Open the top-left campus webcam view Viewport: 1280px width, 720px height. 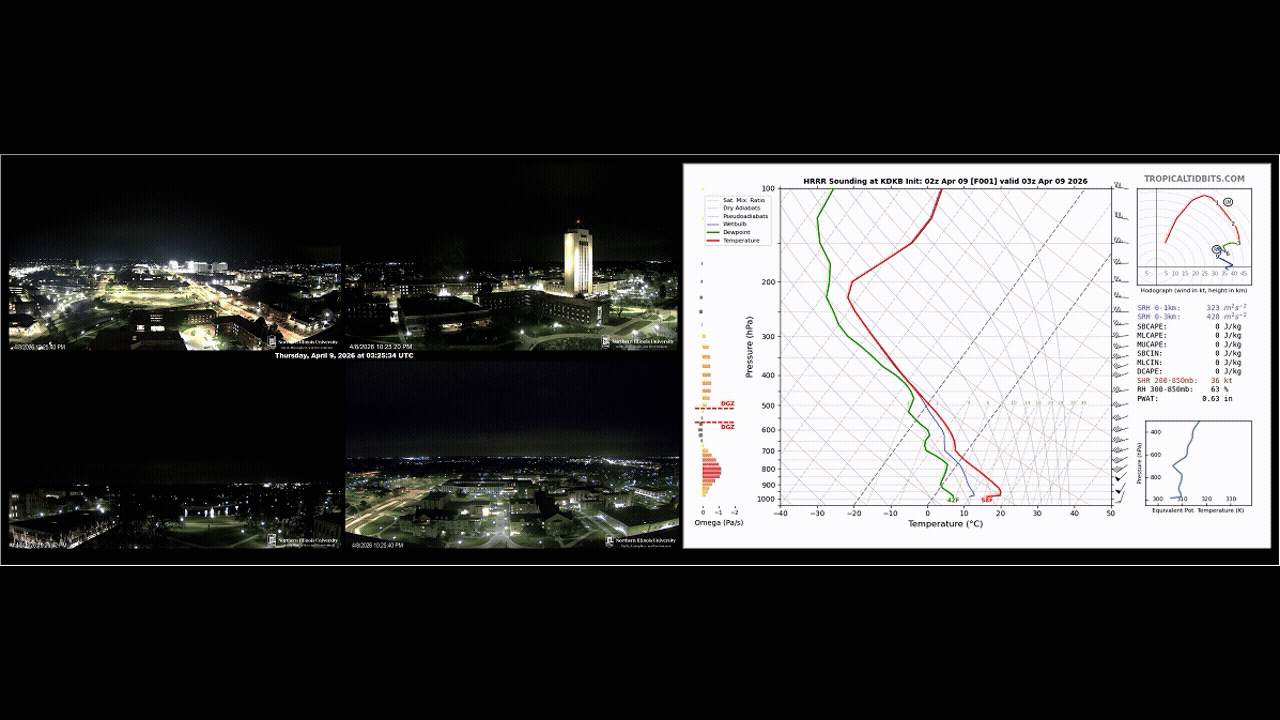click(175, 300)
